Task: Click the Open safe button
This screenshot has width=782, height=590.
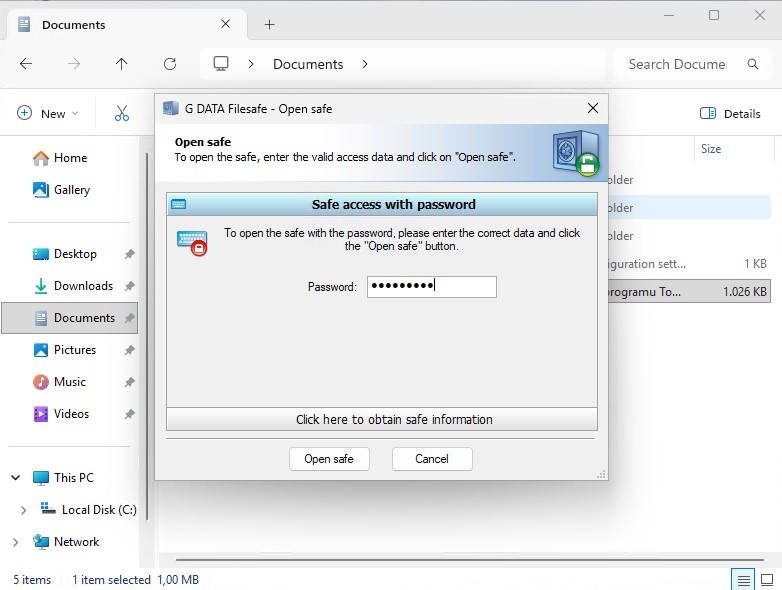Action: coord(329,458)
